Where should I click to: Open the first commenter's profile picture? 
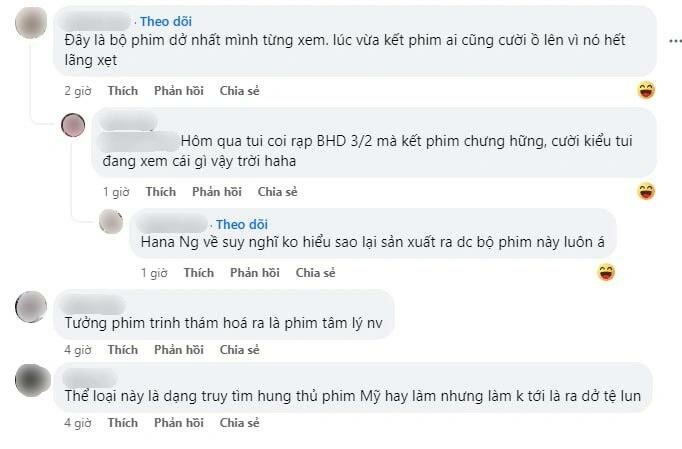(x=32, y=22)
